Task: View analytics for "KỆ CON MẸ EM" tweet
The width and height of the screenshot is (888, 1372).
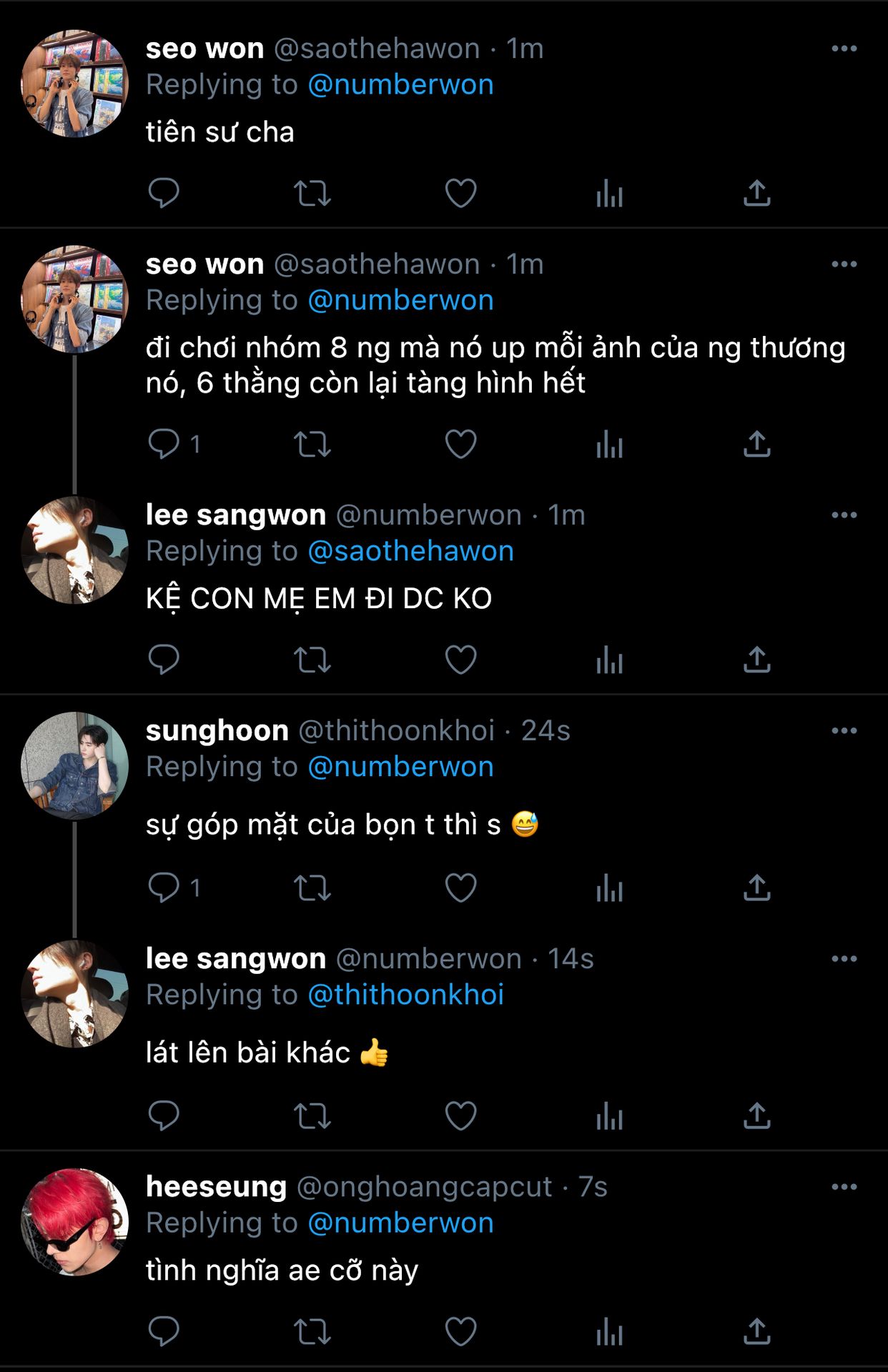Action: [609, 660]
